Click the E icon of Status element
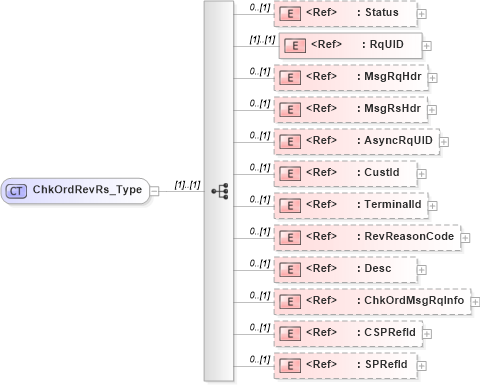This screenshot has height=385, width=480. [x=290, y=14]
